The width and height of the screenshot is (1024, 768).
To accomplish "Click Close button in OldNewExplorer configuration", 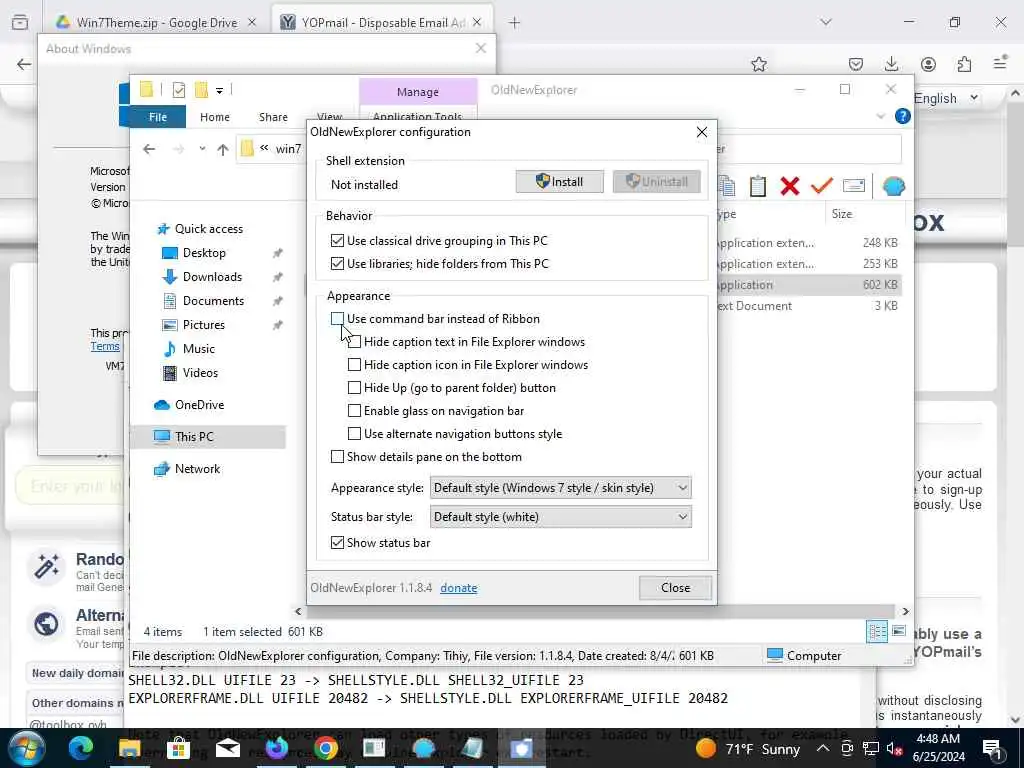I will pyautogui.click(x=675, y=588).
